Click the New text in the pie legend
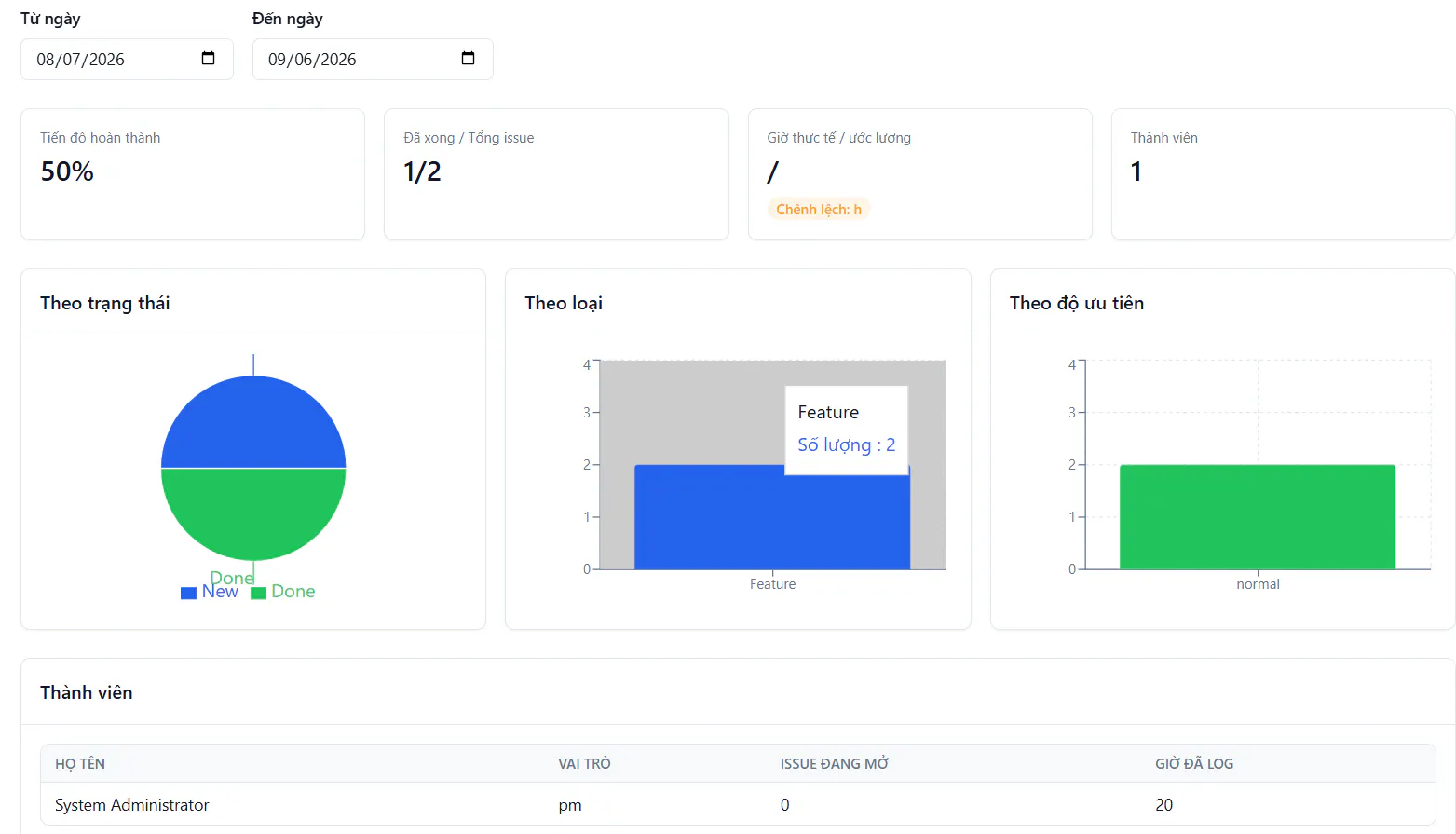This screenshot has height=834, width=1456. (220, 592)
